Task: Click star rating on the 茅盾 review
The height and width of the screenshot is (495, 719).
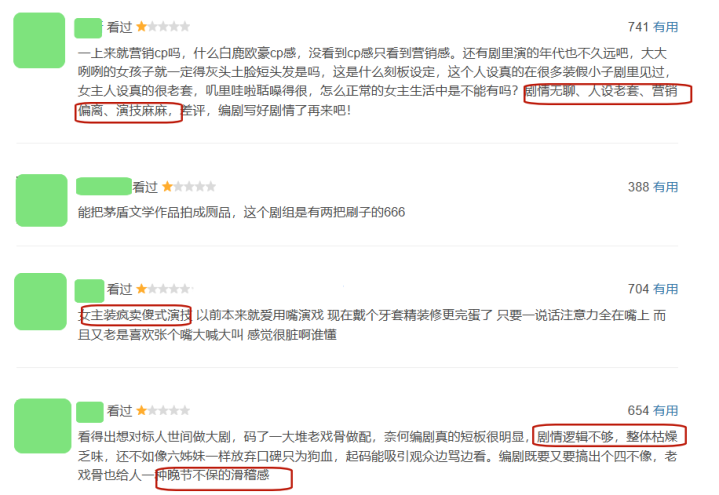Action: pyautogui.click(x=188, y=187)
